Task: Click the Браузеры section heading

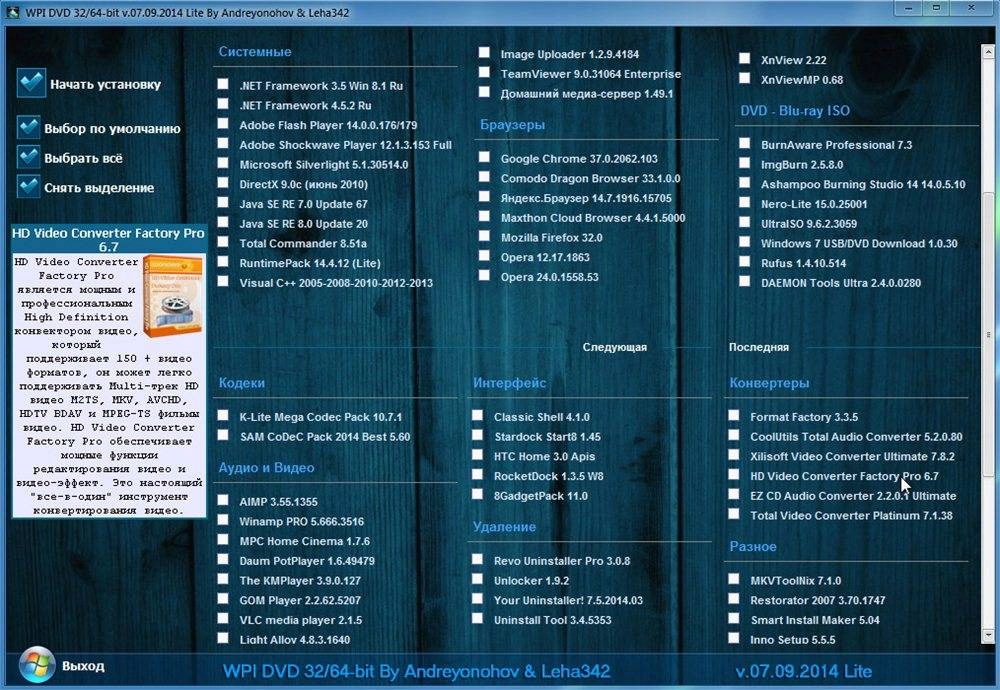Action: tap(512, 124)
